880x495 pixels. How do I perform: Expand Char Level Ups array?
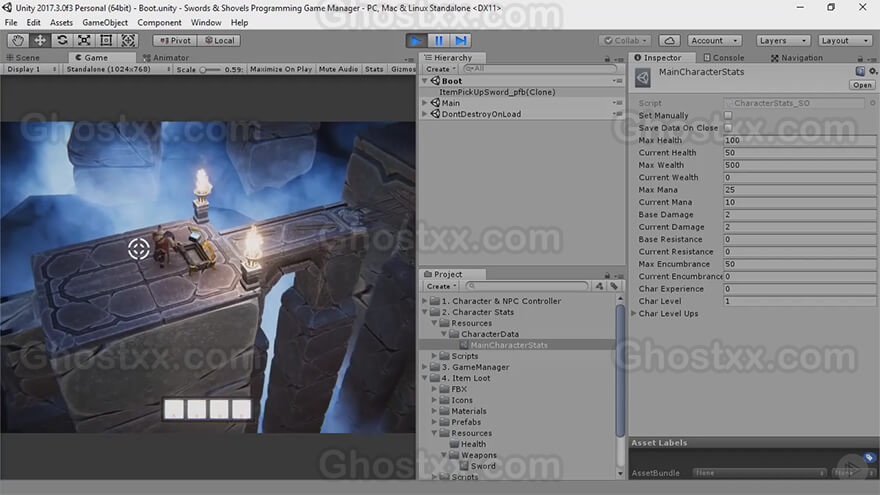(634, 313)
